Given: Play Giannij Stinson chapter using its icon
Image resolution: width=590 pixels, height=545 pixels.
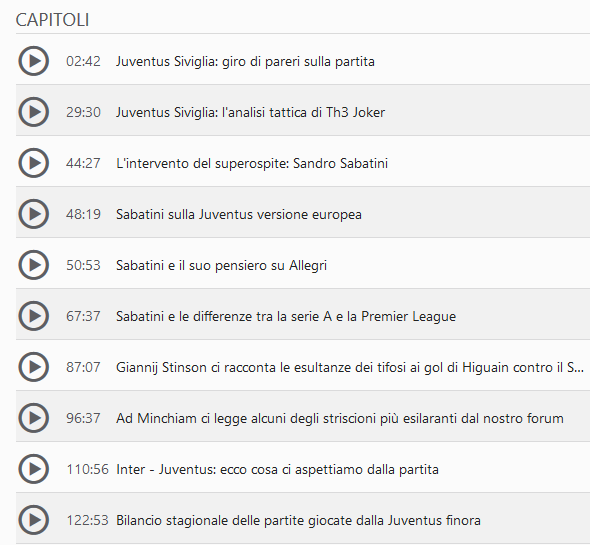Looking at the screenshot, I should 33,367.
